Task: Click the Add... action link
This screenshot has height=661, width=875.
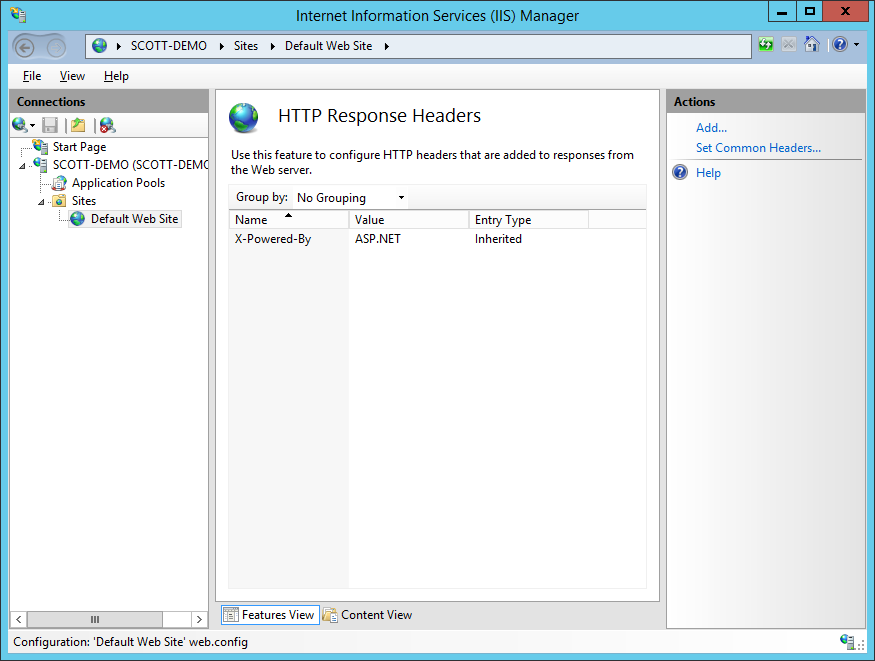Action: click(x=711, y=128)
